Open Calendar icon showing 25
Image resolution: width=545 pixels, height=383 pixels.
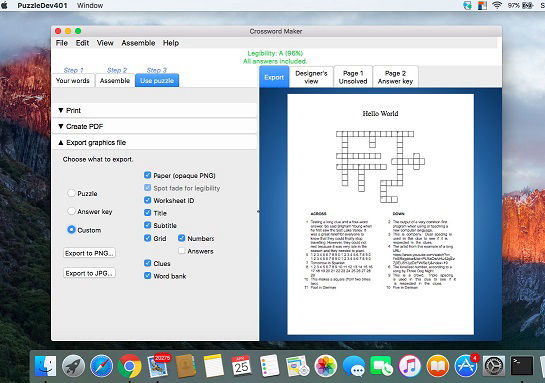pos(241,366)
